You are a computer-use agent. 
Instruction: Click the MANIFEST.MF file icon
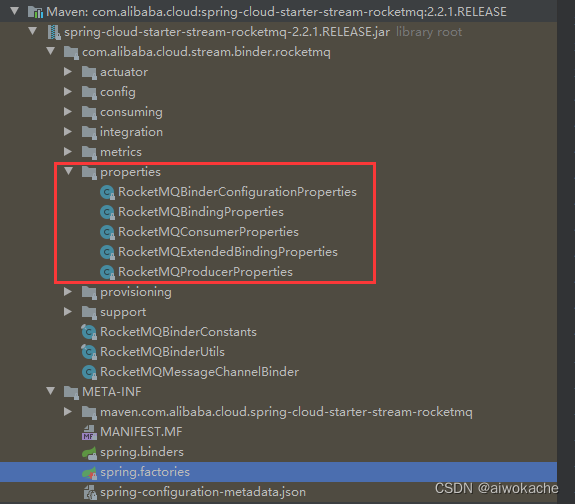89,432
